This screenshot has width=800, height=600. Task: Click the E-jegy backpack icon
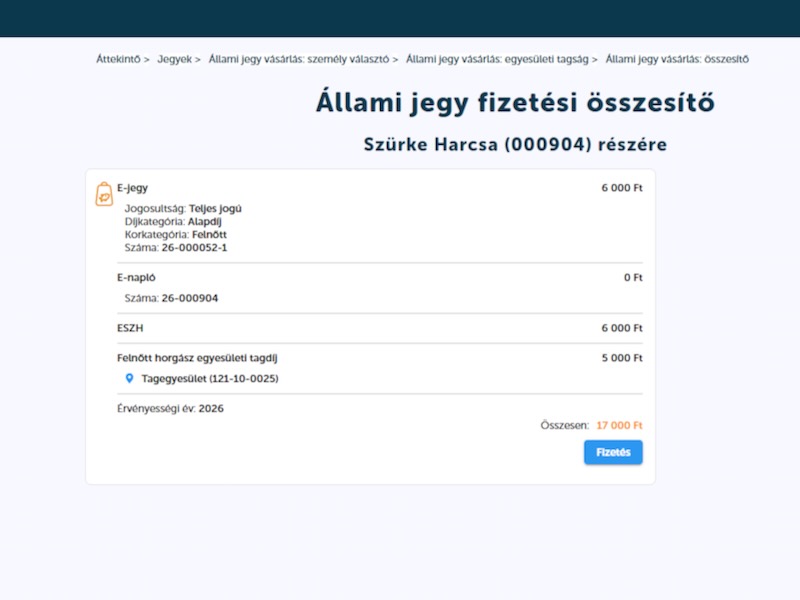[x=104, y=194]
